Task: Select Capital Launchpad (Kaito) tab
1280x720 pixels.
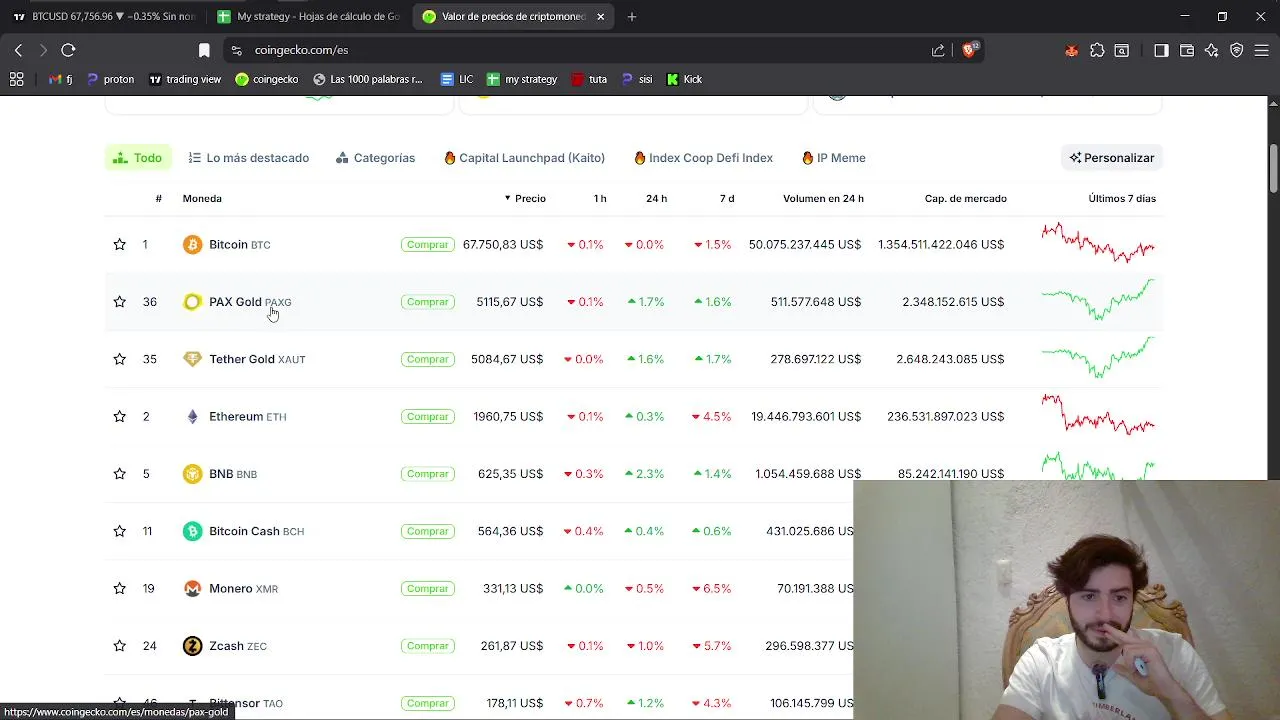Action: pyautogui.click(x=524, y=158)
